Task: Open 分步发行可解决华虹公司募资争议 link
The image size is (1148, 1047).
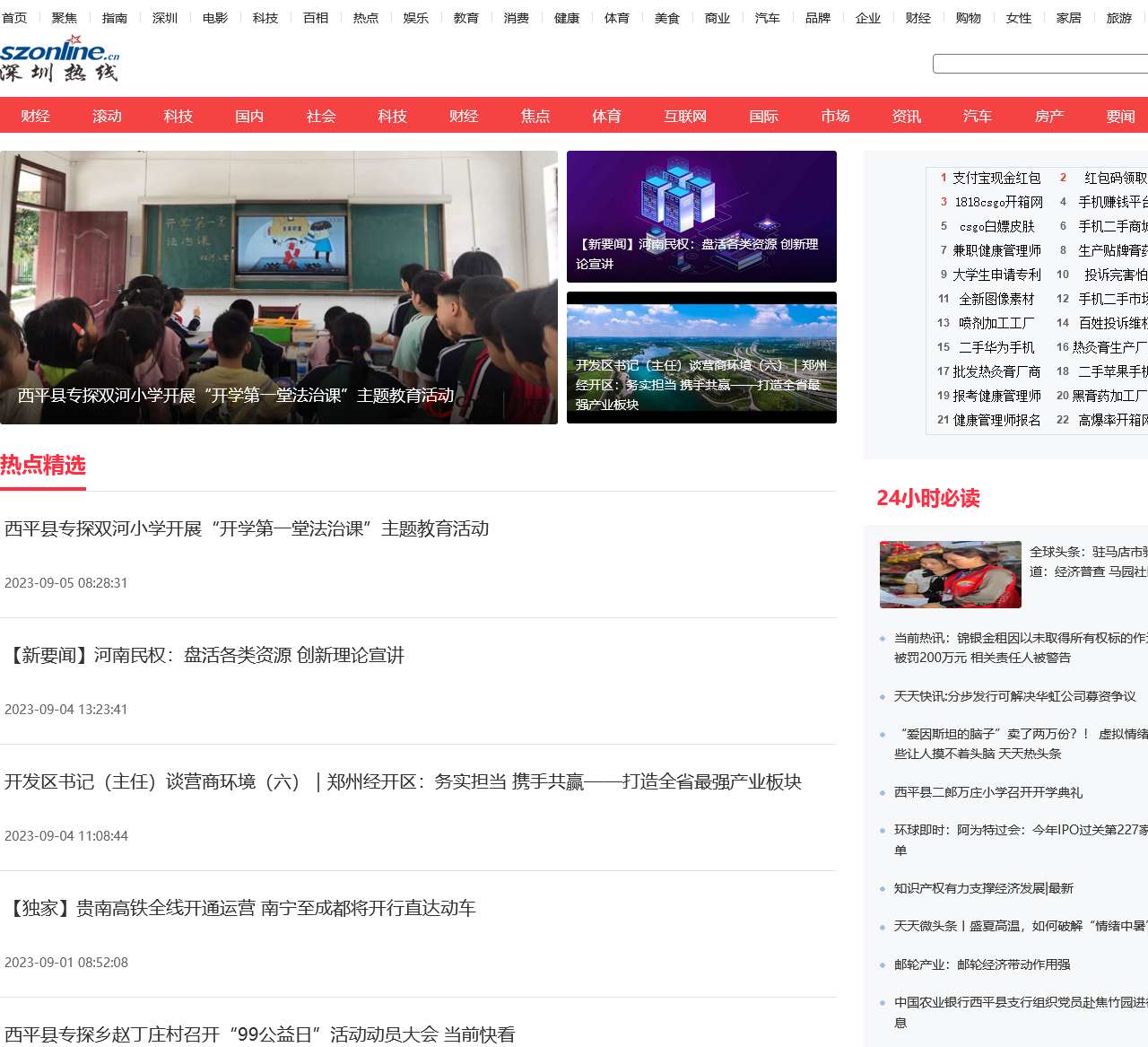Action: pyautogui.click(x=1014, y=696)
